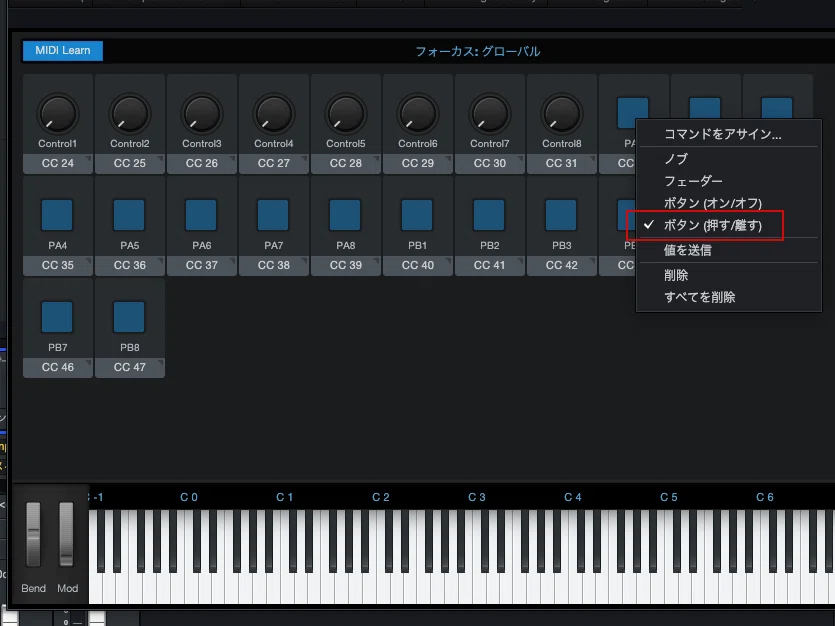Click the PB3 pad button
835x626 pixels.
point(561,215)
